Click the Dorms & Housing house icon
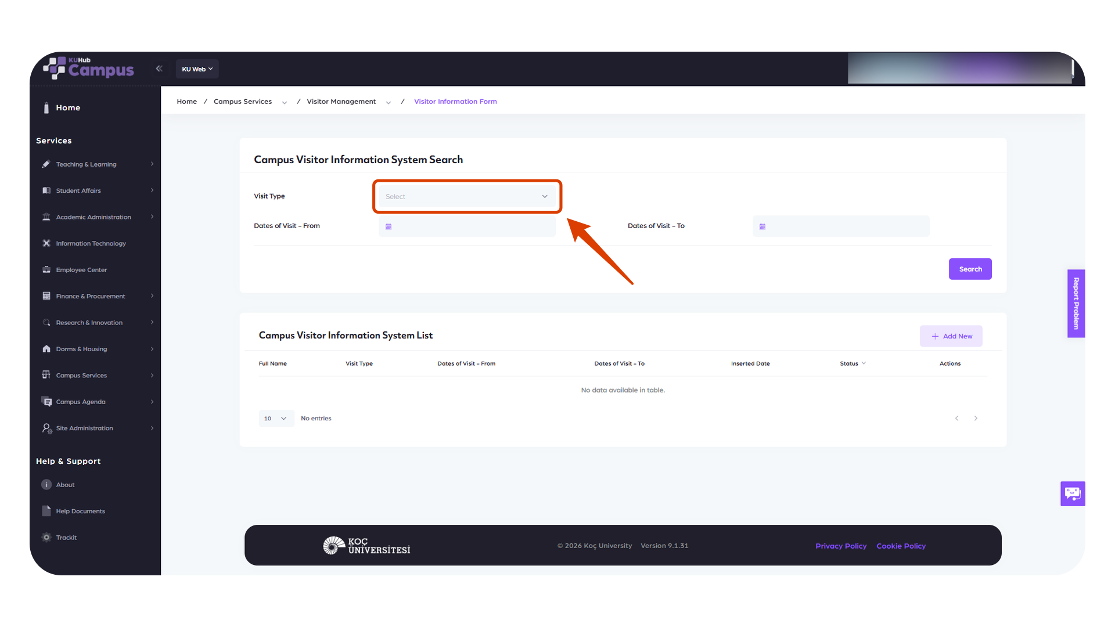The height and width of the screenshot is (627, 1115). (46, 349)
